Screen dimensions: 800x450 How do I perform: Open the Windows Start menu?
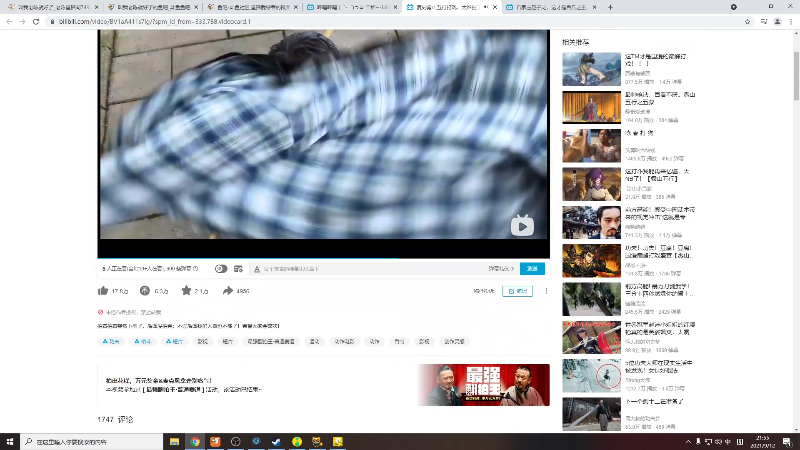click(10, 441)
